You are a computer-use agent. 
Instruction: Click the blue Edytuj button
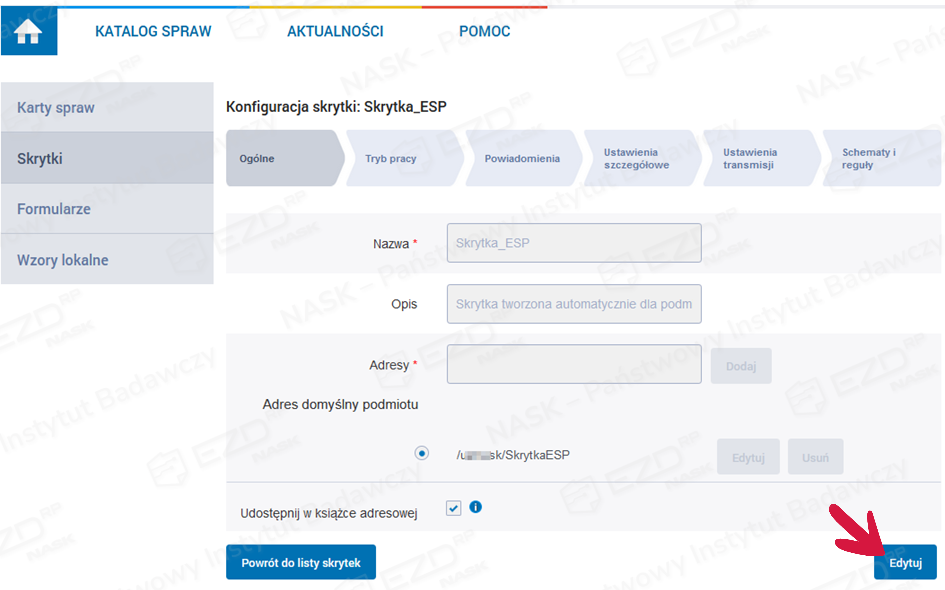click(905, 563)
